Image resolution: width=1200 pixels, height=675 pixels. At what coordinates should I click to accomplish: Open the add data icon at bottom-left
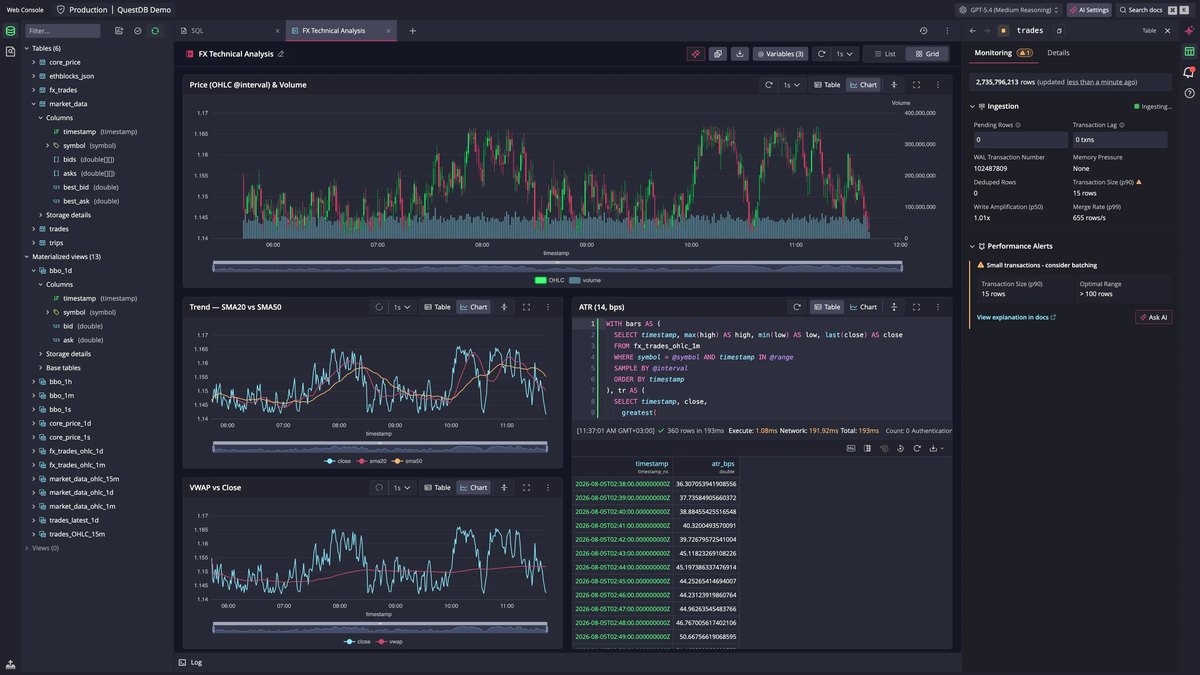[10, 663]
